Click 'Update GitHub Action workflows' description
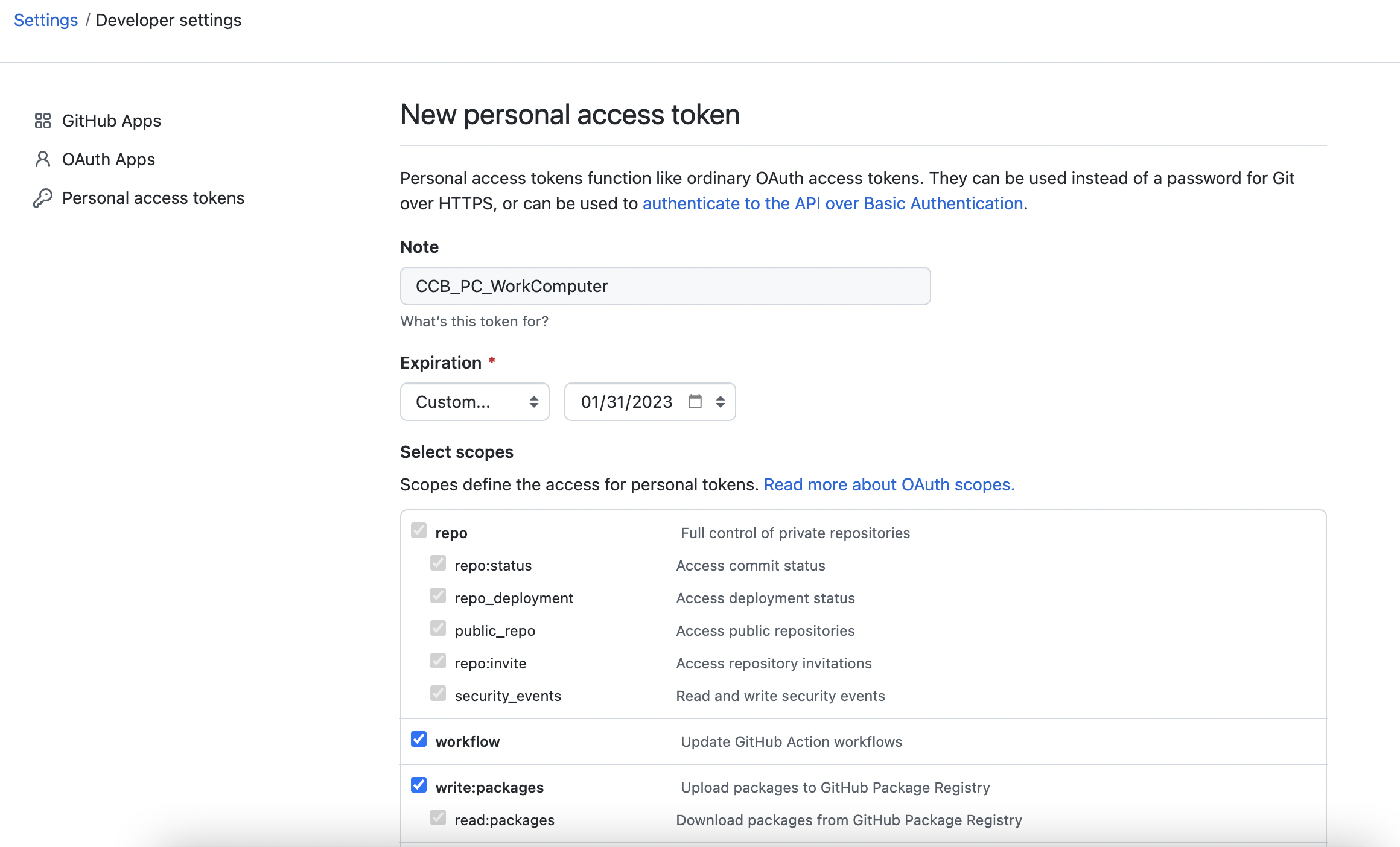The height and width of the screenshot is (847, 1400). 792,742
